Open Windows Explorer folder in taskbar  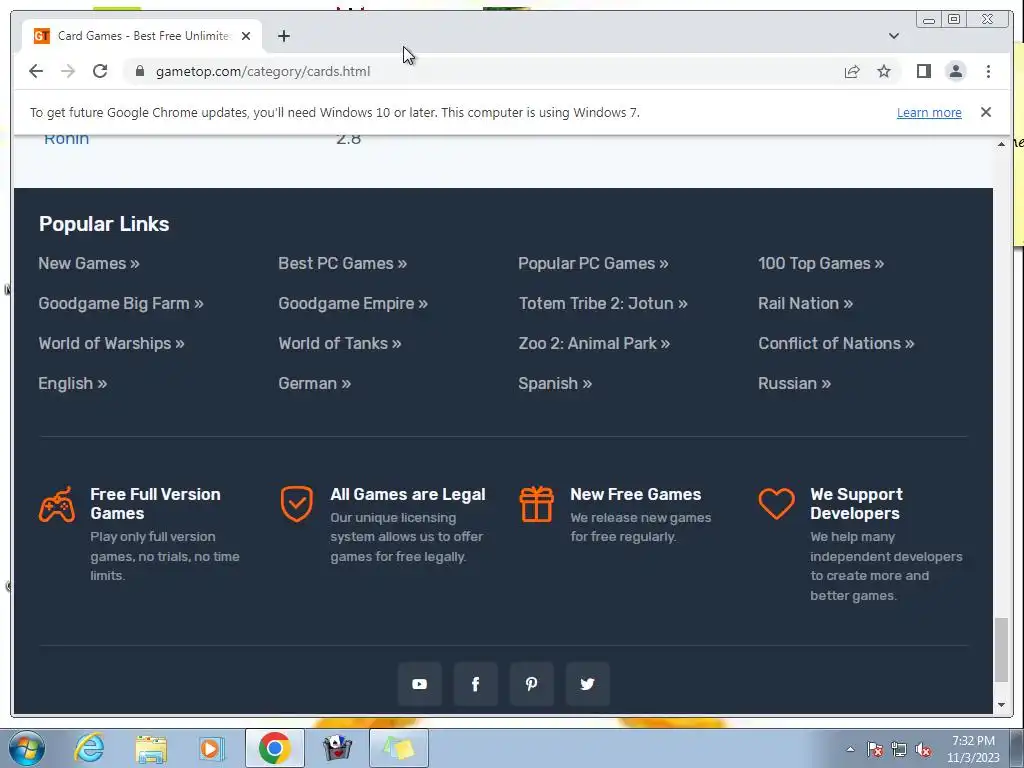(x=151, y=748)
